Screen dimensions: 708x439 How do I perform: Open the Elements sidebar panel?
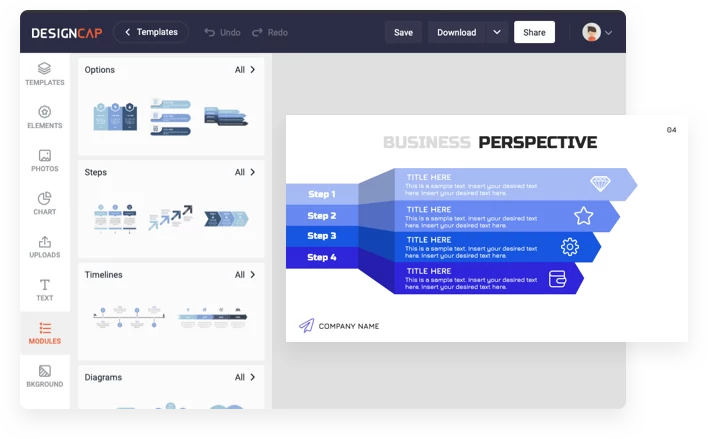44,117
